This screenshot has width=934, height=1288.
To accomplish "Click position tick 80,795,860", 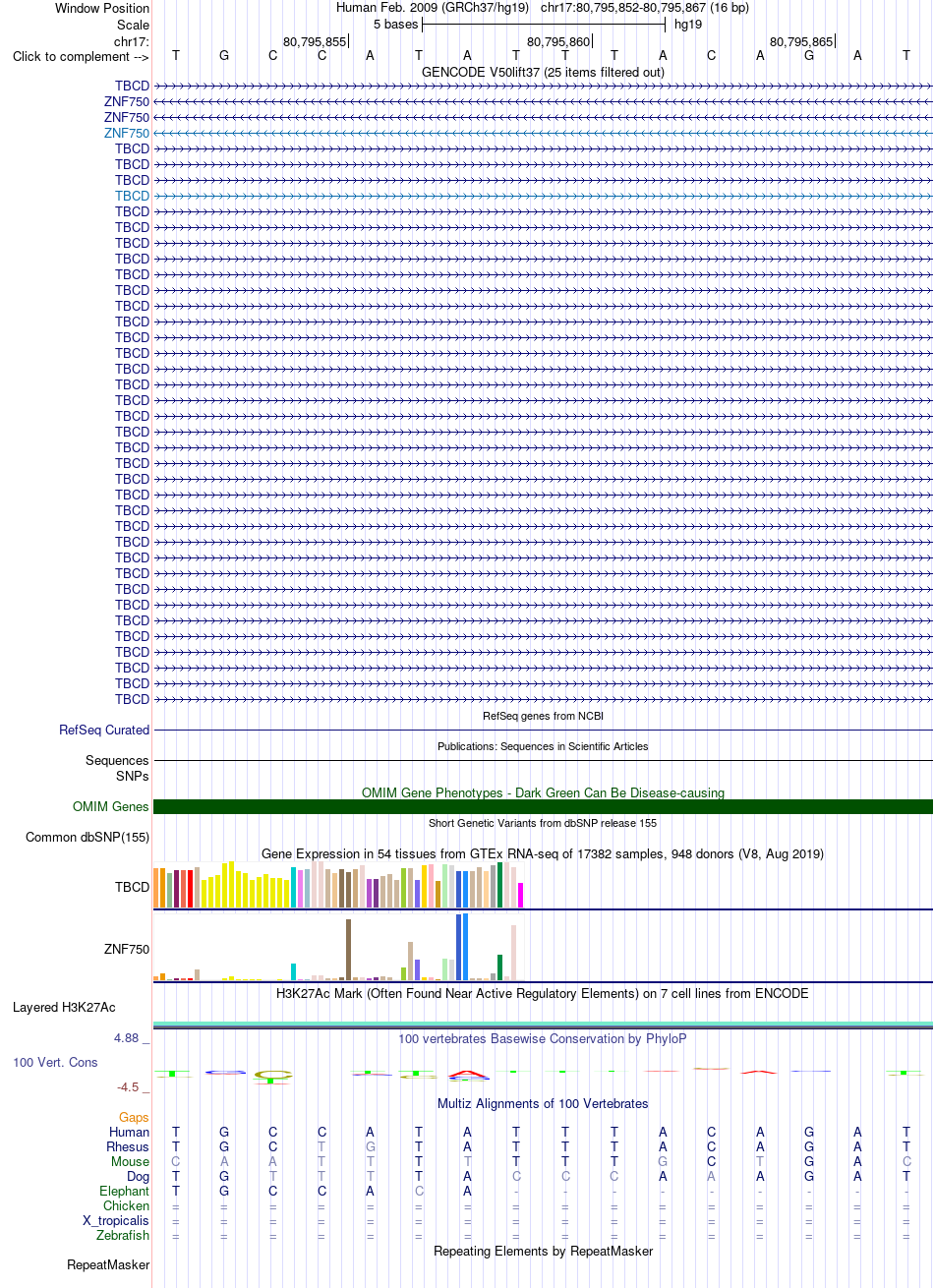I will click(558, 41).
